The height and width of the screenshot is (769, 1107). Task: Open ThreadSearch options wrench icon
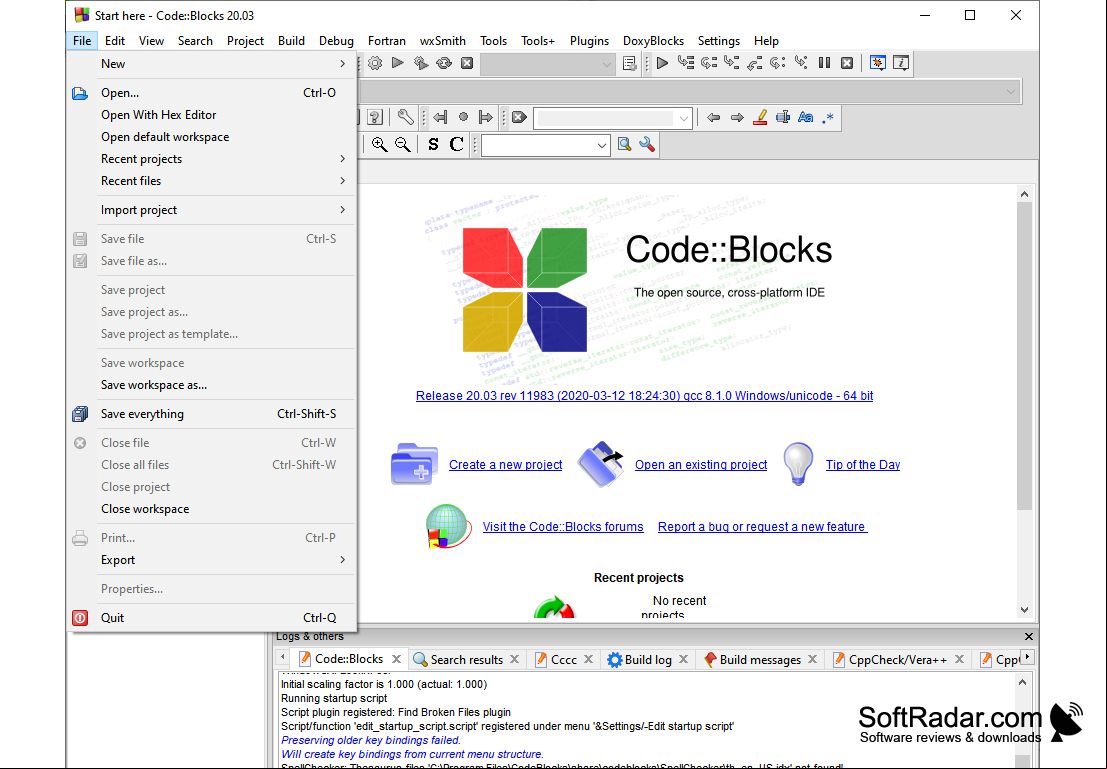647,145
